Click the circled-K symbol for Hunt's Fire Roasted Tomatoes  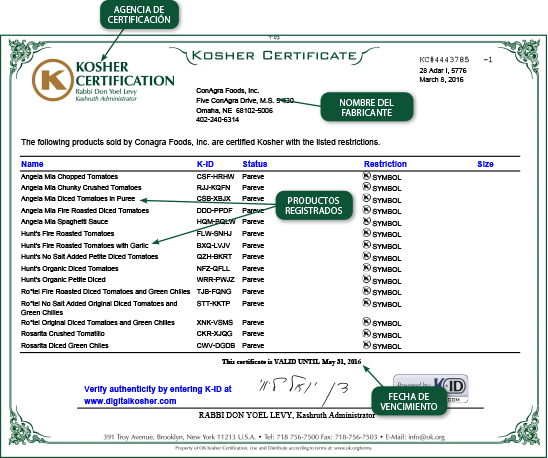pos(366,233)
